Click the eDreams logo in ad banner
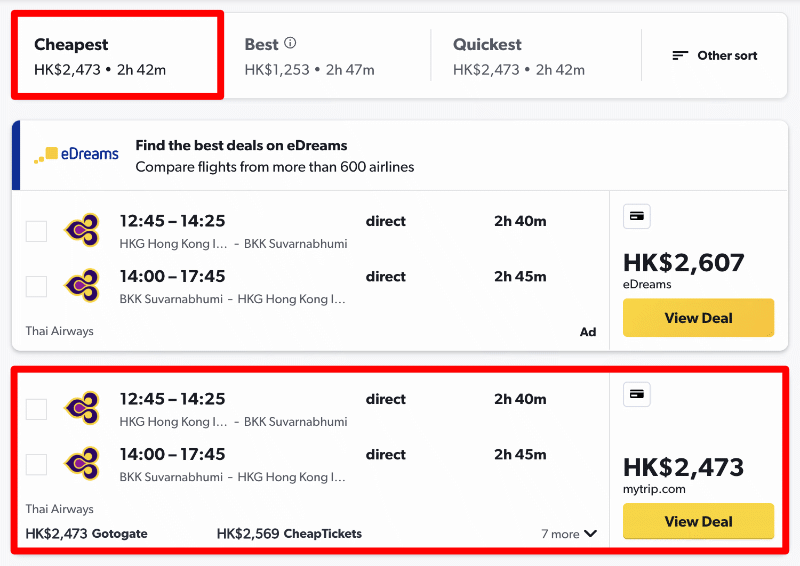The height and width of the screenshot is (566, 800). (77, 154)
